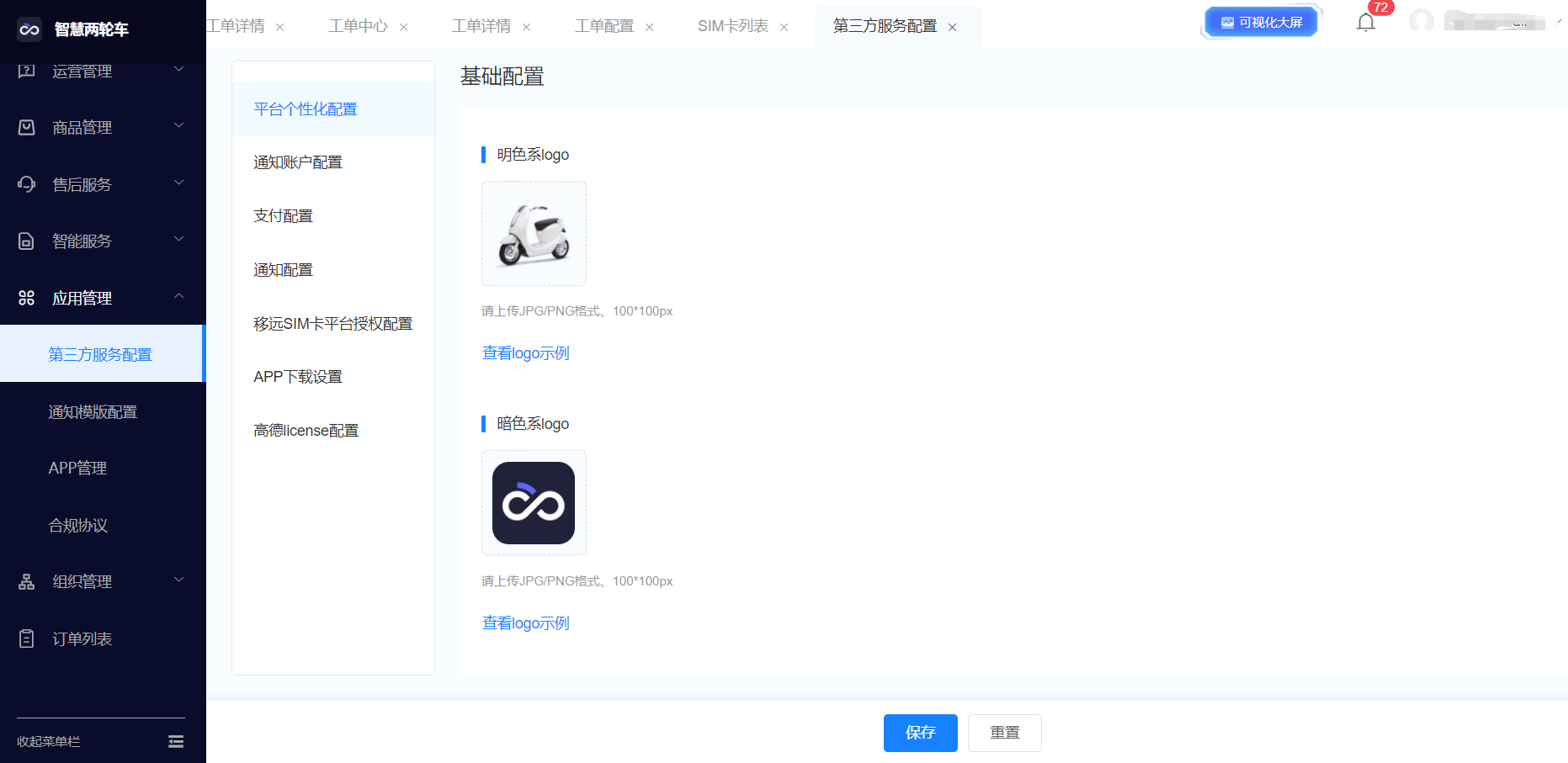
Task: Switch to the SIM卡列表 tab
Action: (x=732, y=26)
